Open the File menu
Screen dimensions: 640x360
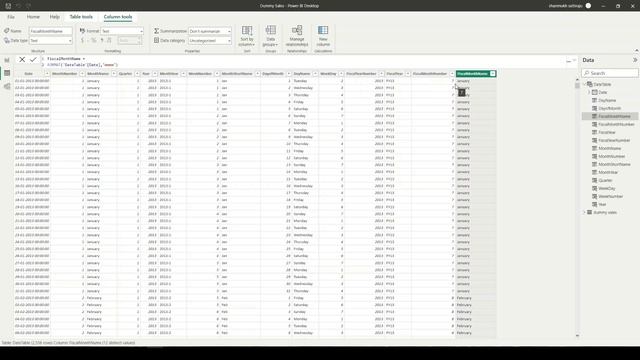pos(11,17)
